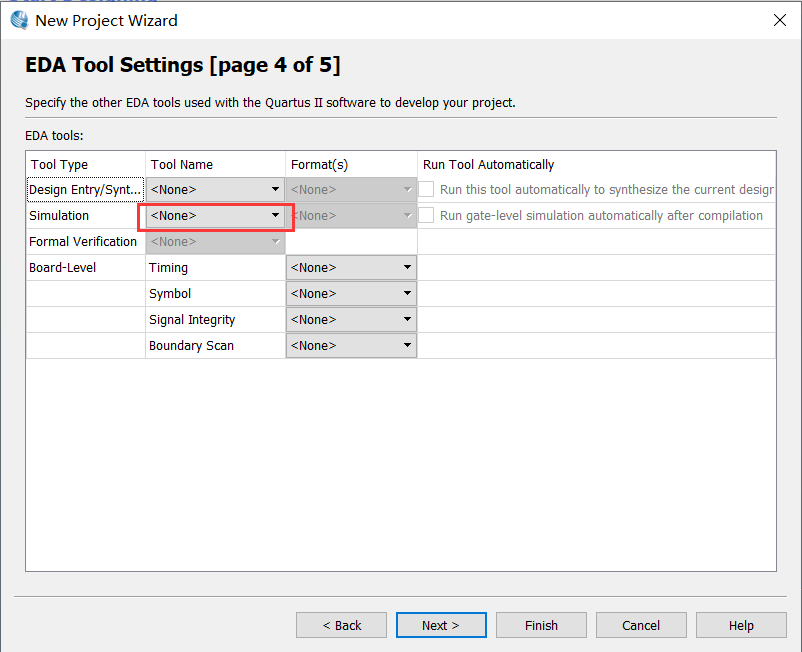The height and width of the screenshot is (652, 802).
Task: Click the Cancel button
Action: (641, 625)
